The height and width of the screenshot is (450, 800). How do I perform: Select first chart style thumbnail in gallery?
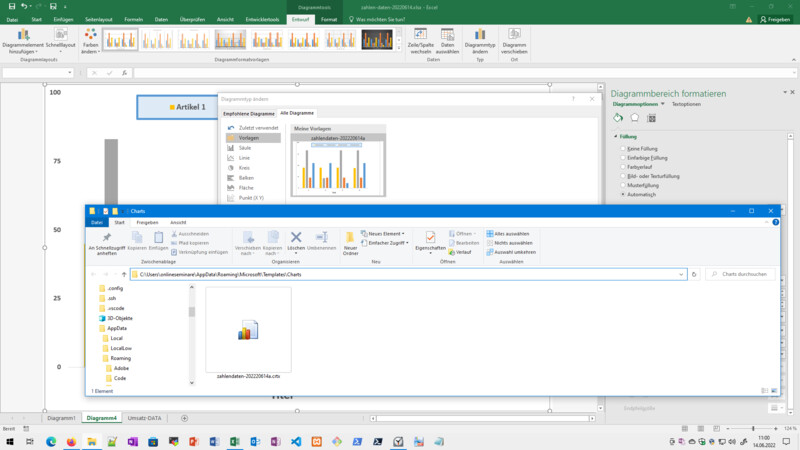coord(120,39)
